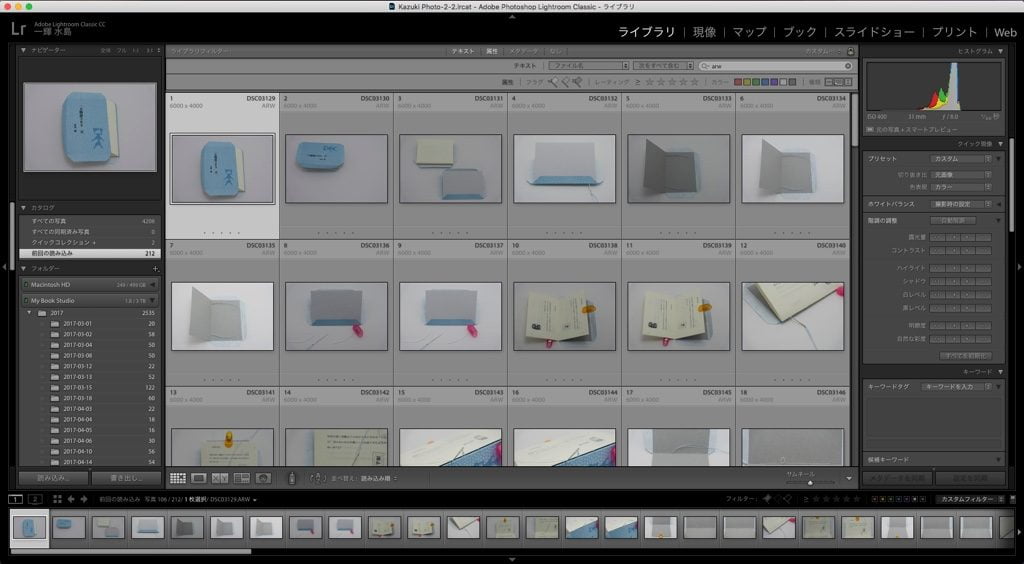1024x564 pixels.
Task: Add a folder with the plus icon
Action: pyautogui.click(x=155, y=268)
